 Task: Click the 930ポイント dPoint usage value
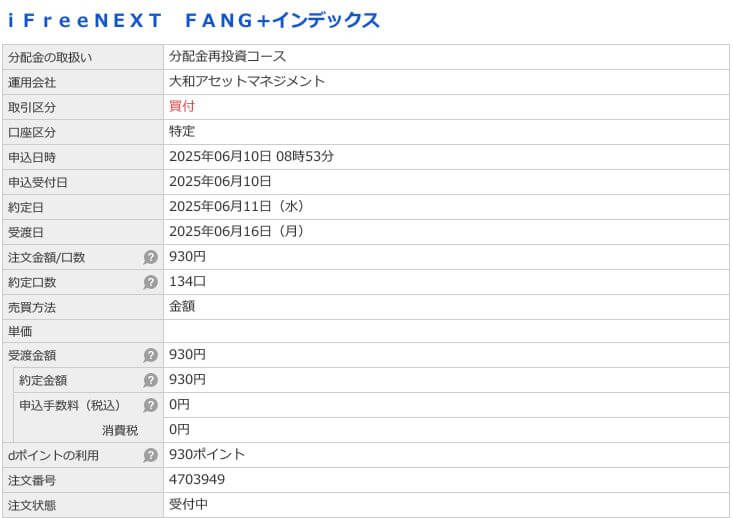[x=207, y=454]
